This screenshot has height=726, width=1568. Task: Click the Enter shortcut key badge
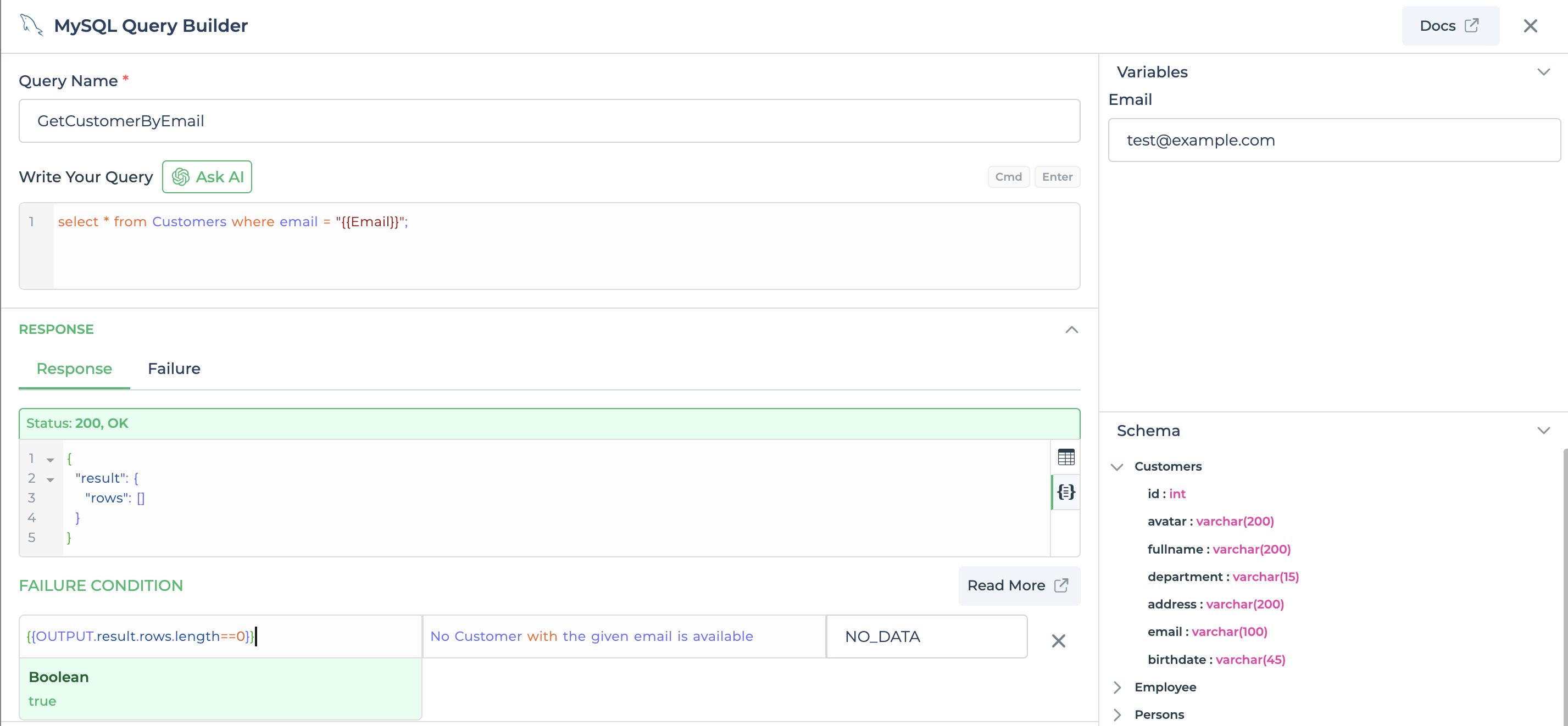click(1057, 177)
